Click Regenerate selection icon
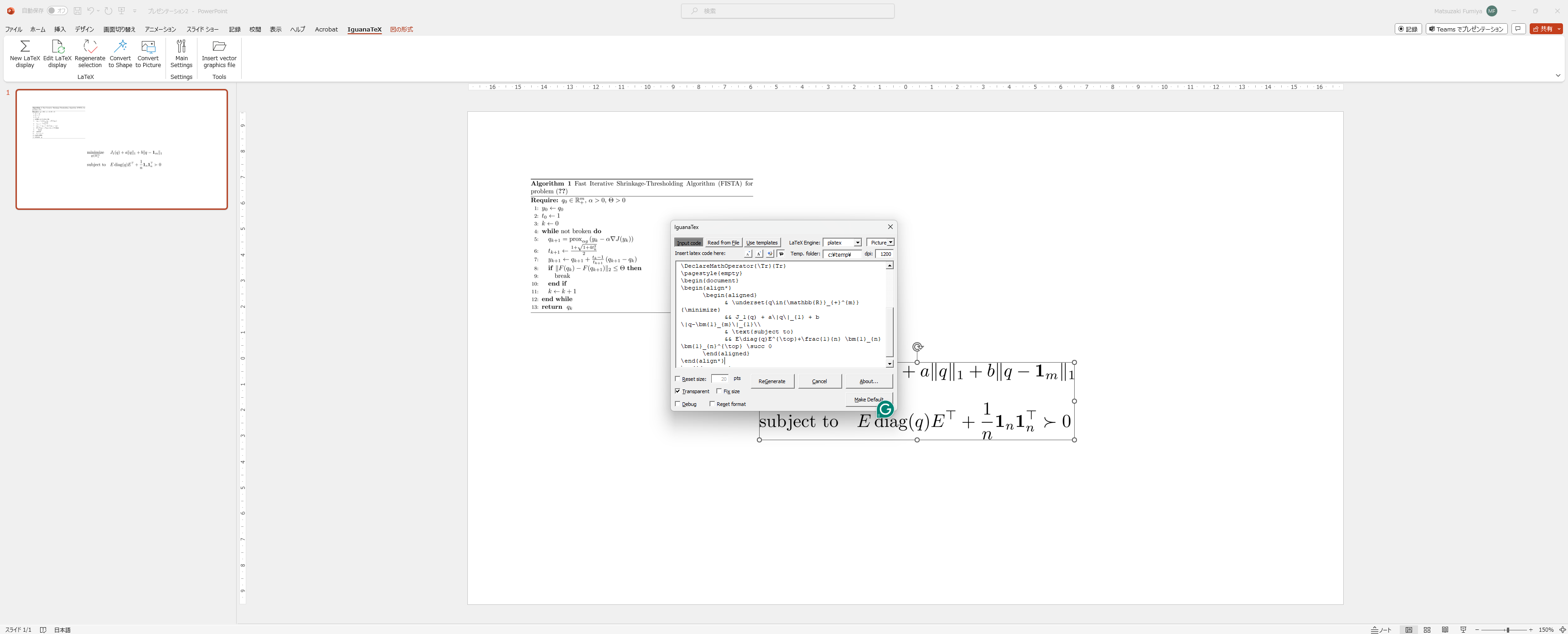Screen dimensions: 1568x634 [89, 53]
